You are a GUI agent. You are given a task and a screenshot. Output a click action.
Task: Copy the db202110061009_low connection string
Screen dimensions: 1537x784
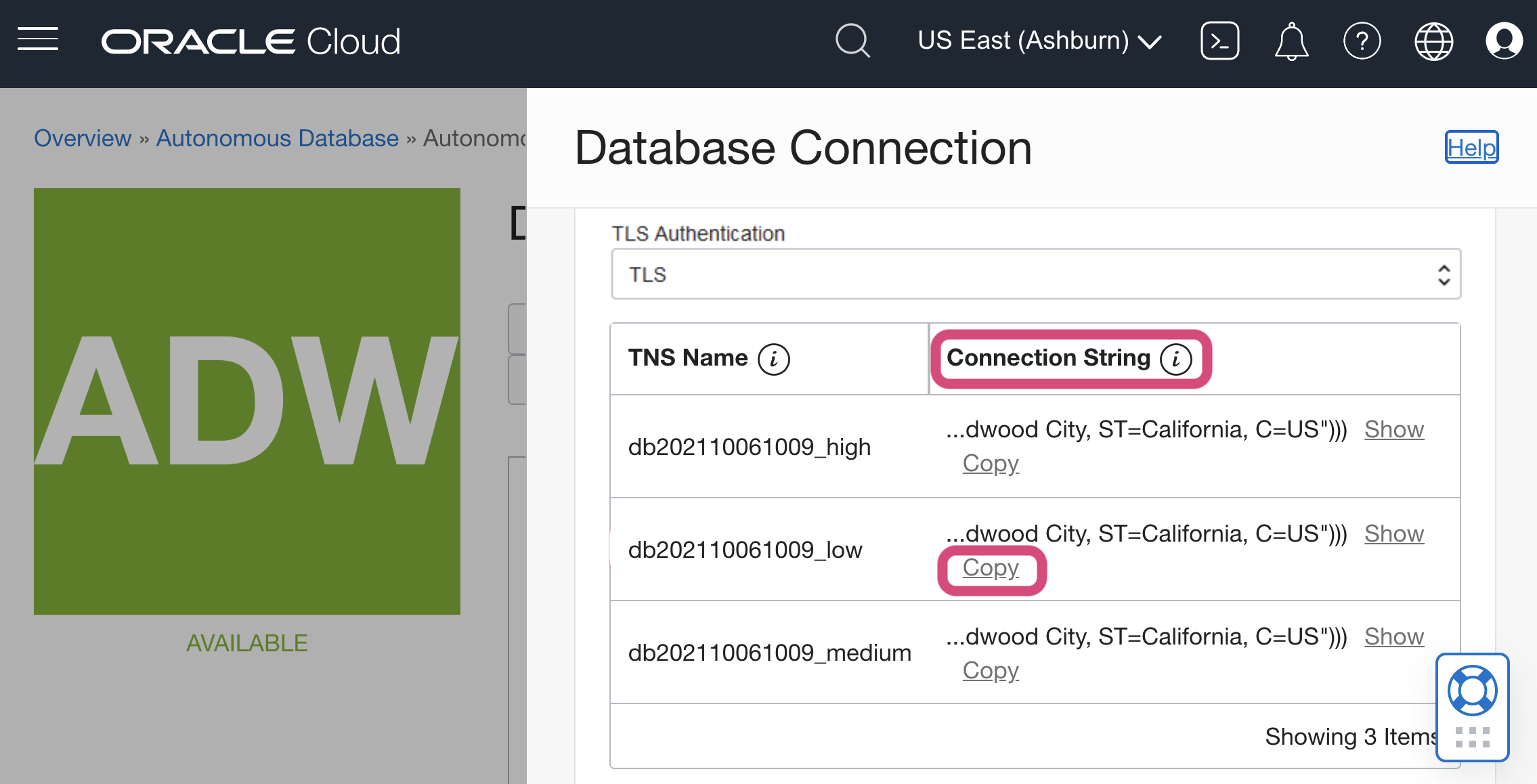point(991,568)
